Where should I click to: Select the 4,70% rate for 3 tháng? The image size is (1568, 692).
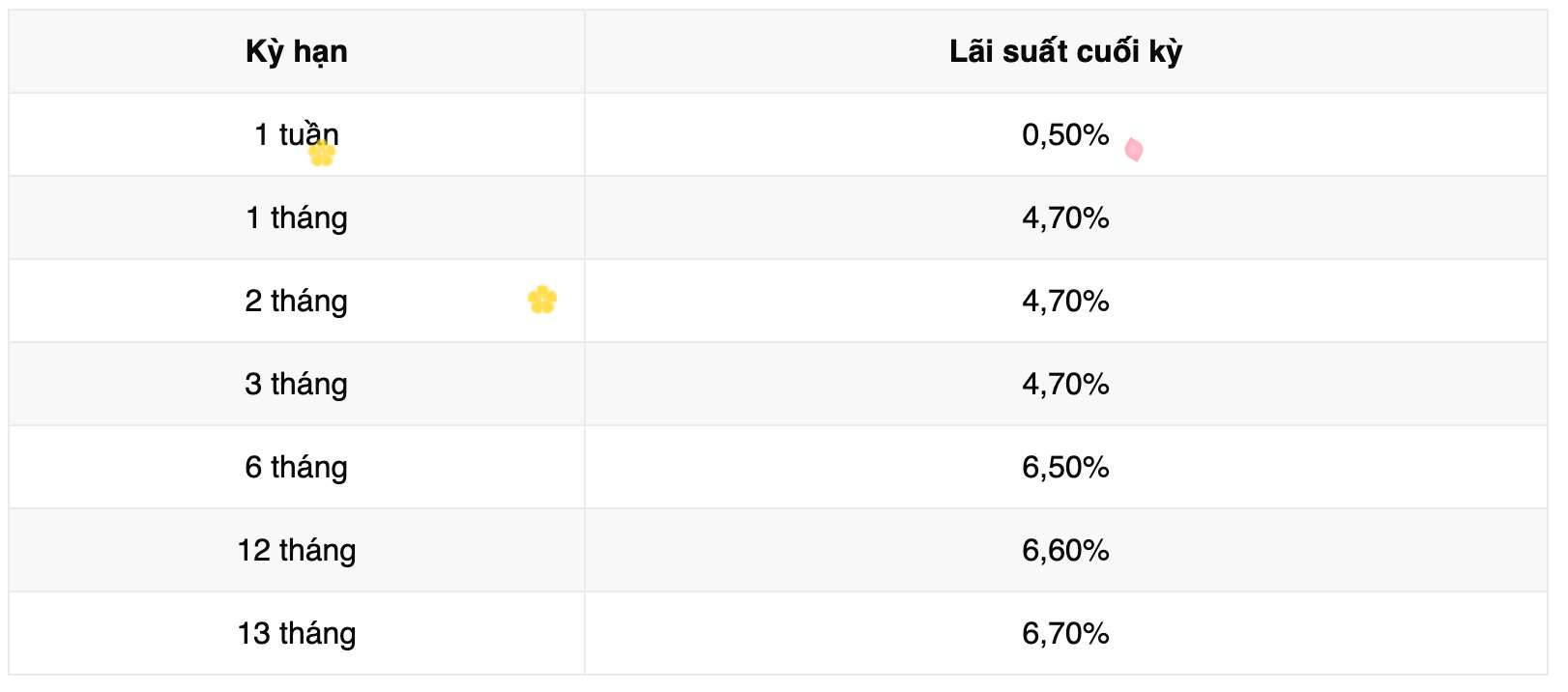point(1065,384)
